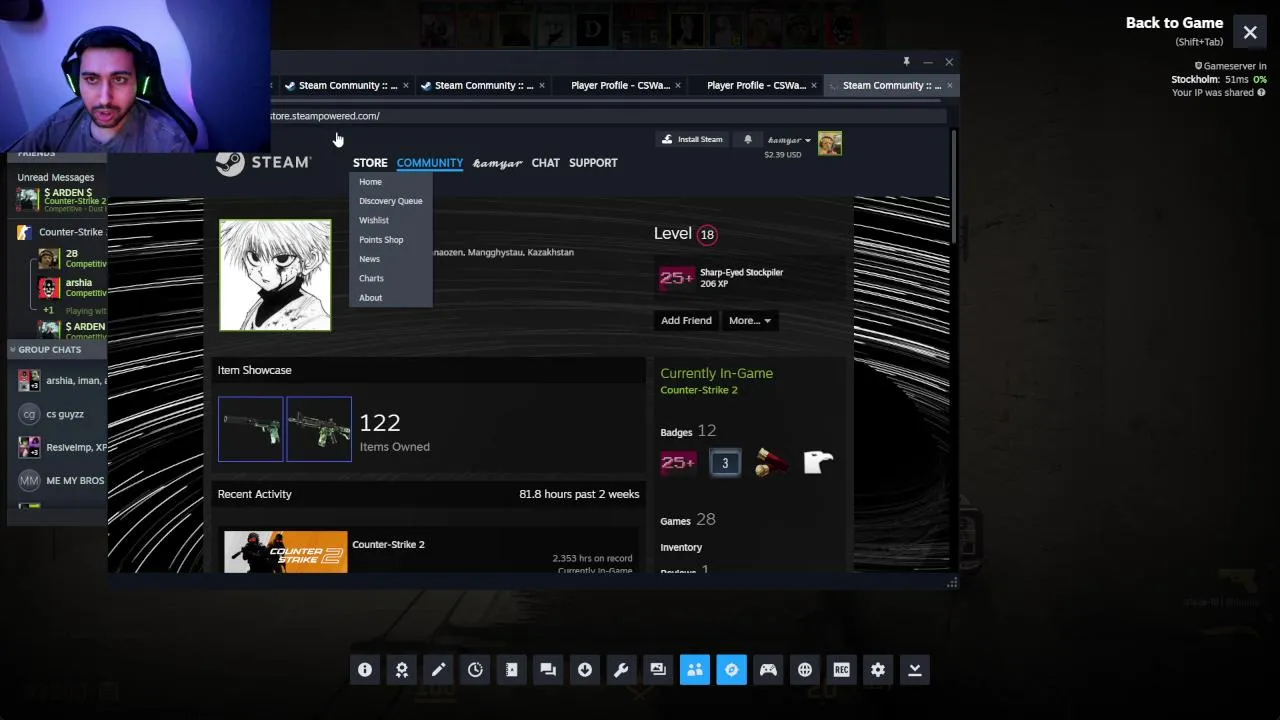Open the Badges 12 link
1280x720 pixels.
pyautogui.click(x=688, y=431)
